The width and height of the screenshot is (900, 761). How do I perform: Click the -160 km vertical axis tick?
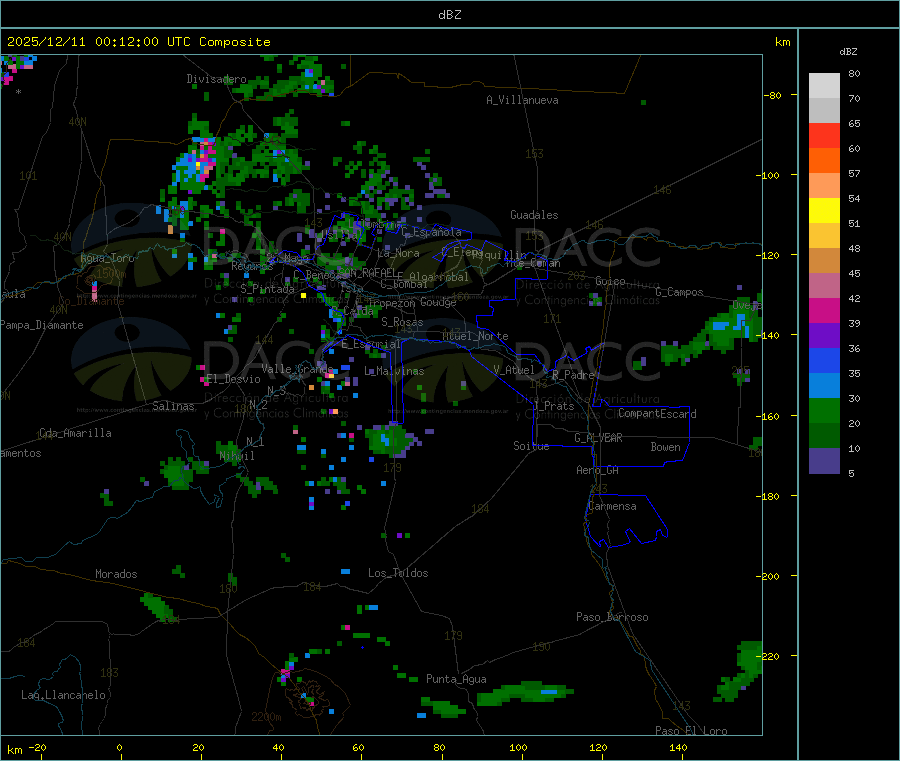[769, 416]
